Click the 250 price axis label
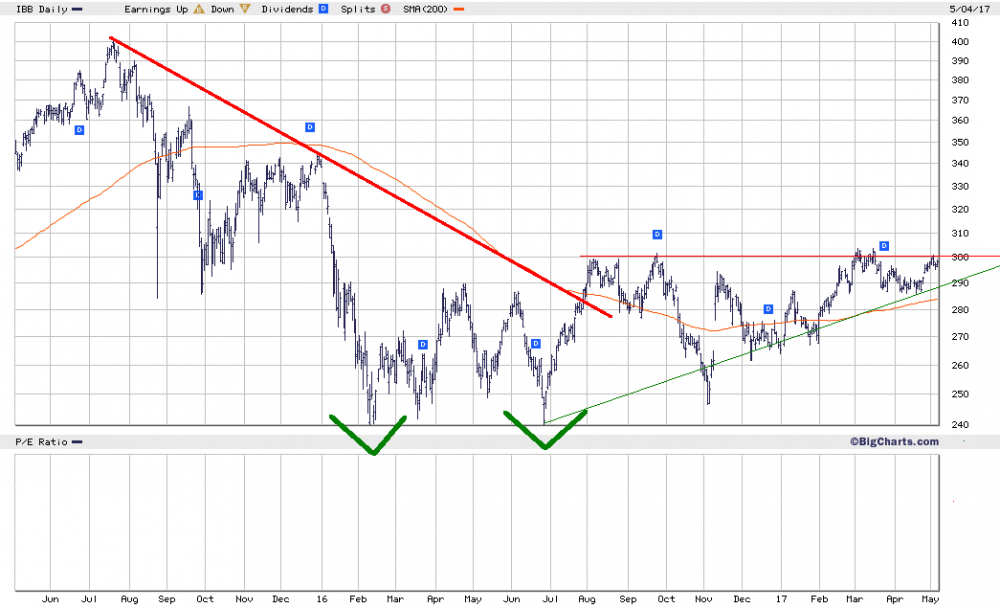Screen dimensions: 1000x608 pyautogui.click(x=960, y=394)
